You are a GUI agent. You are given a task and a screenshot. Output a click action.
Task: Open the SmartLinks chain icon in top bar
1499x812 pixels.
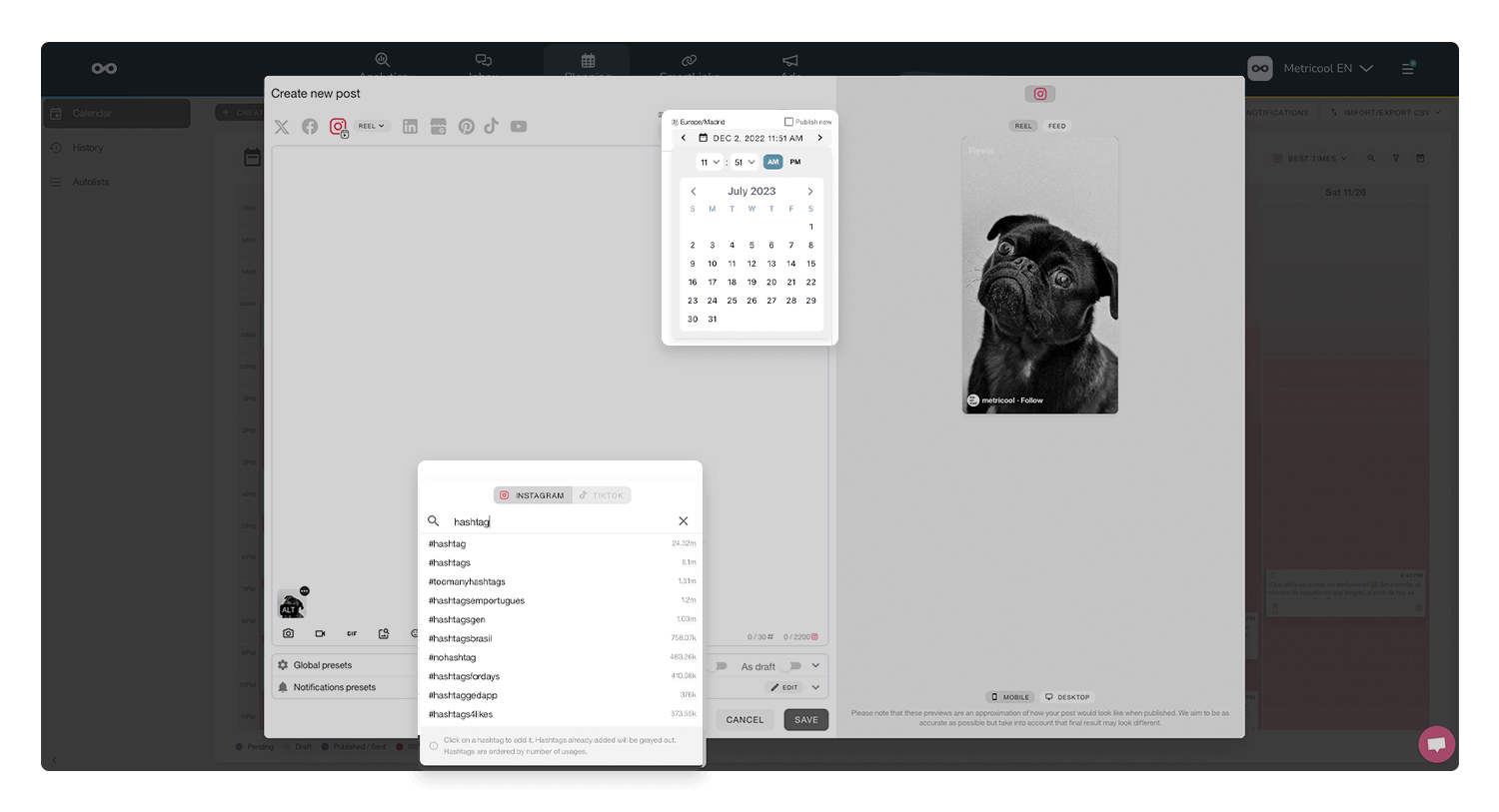pos(689,61)
